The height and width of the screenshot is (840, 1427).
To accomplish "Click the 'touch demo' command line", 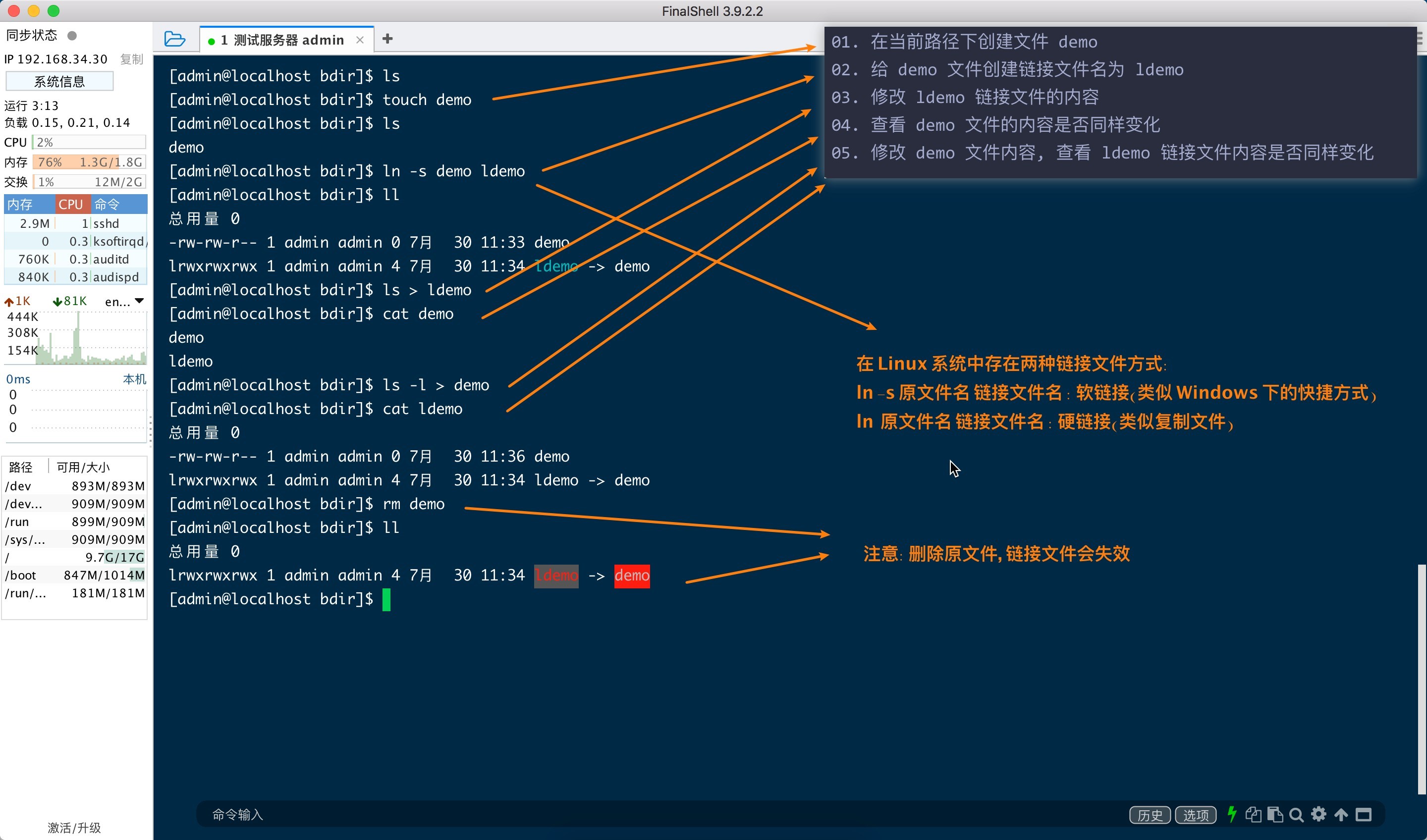I will point(320,100).
